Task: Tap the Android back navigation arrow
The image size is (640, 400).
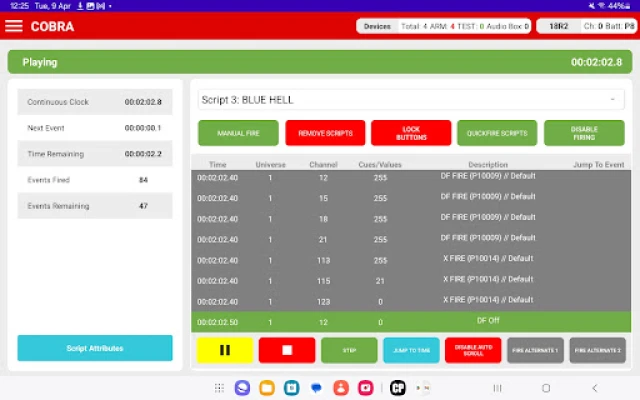Action: [595, 387]
